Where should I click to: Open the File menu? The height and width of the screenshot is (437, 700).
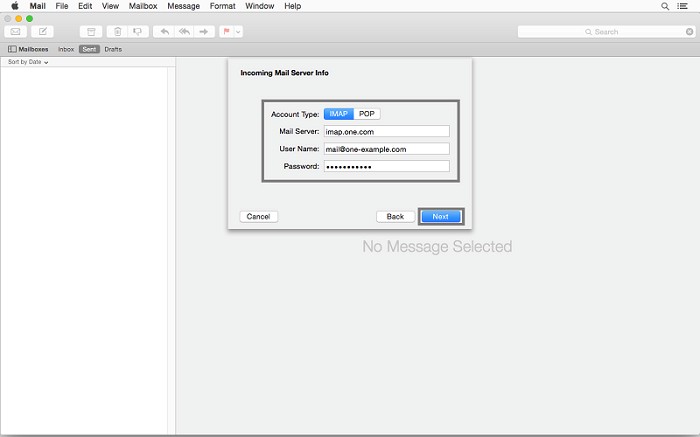pos(62,6)
